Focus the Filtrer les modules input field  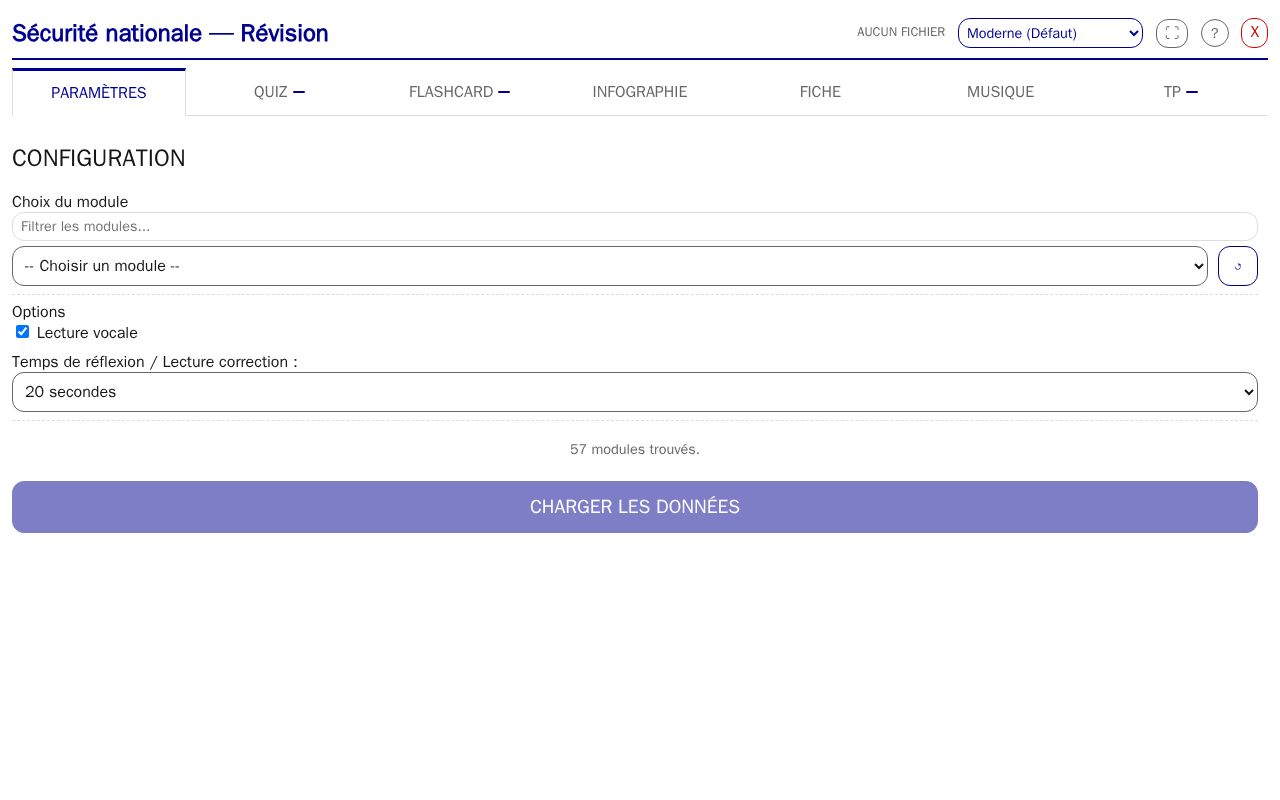(x=635, y=226)
